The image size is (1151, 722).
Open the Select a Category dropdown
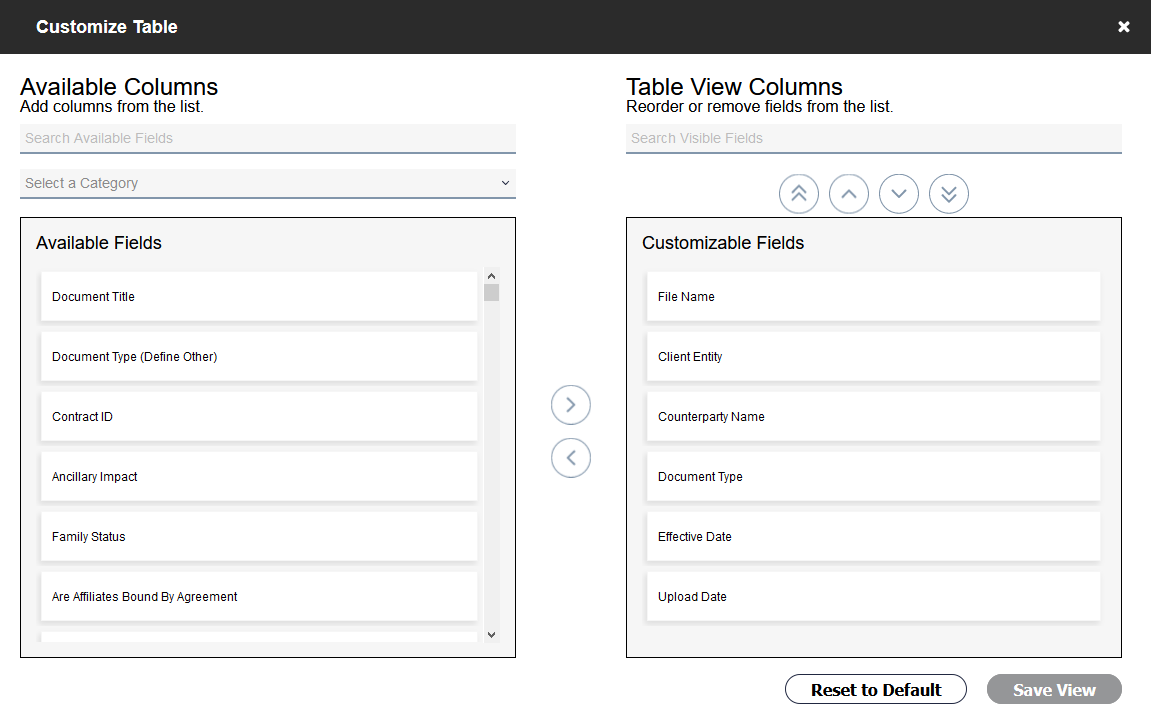tap(267, 183)
